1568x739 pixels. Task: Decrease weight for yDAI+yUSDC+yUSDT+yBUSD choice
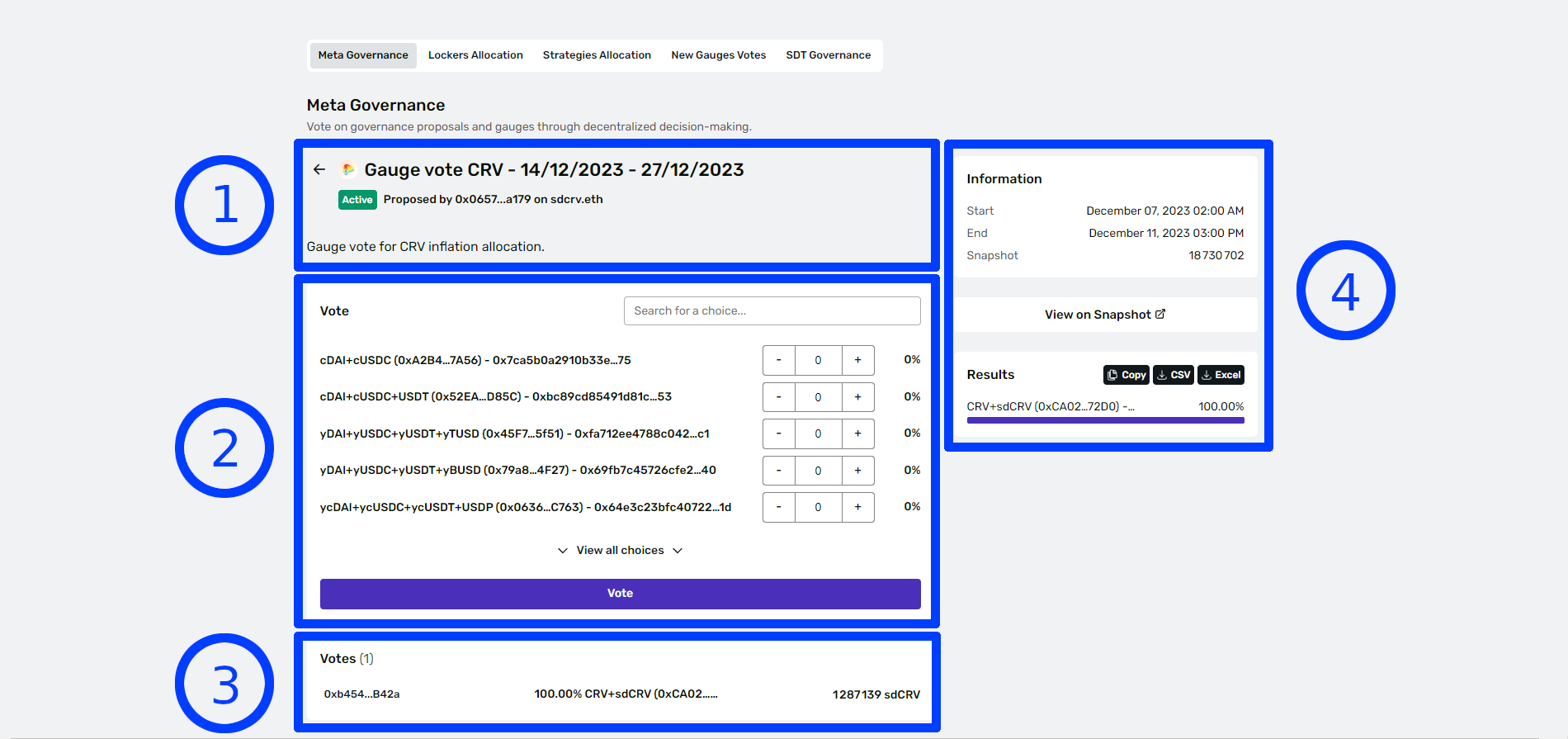778,471
